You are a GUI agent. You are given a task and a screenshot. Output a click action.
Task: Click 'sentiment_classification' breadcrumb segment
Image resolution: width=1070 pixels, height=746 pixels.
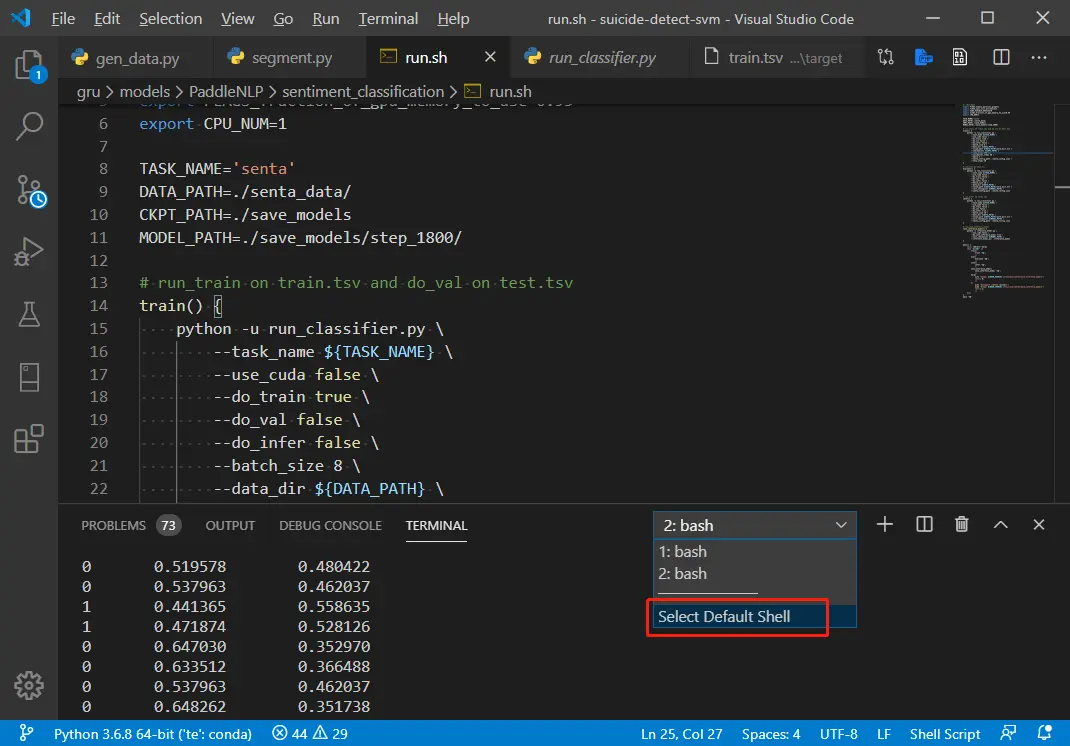(363, 91)
